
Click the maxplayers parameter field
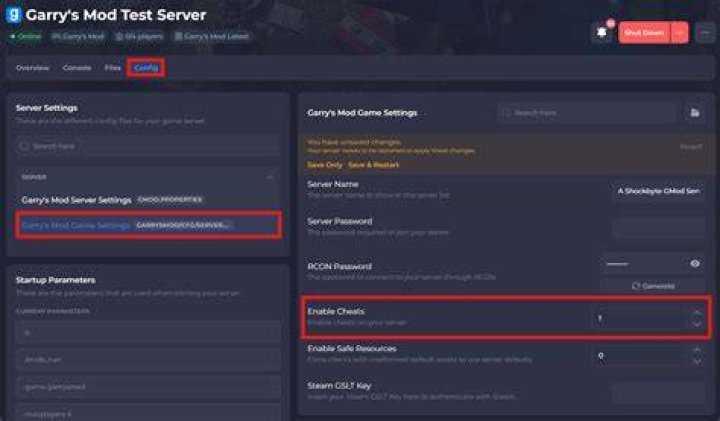(x=147, y=413)
